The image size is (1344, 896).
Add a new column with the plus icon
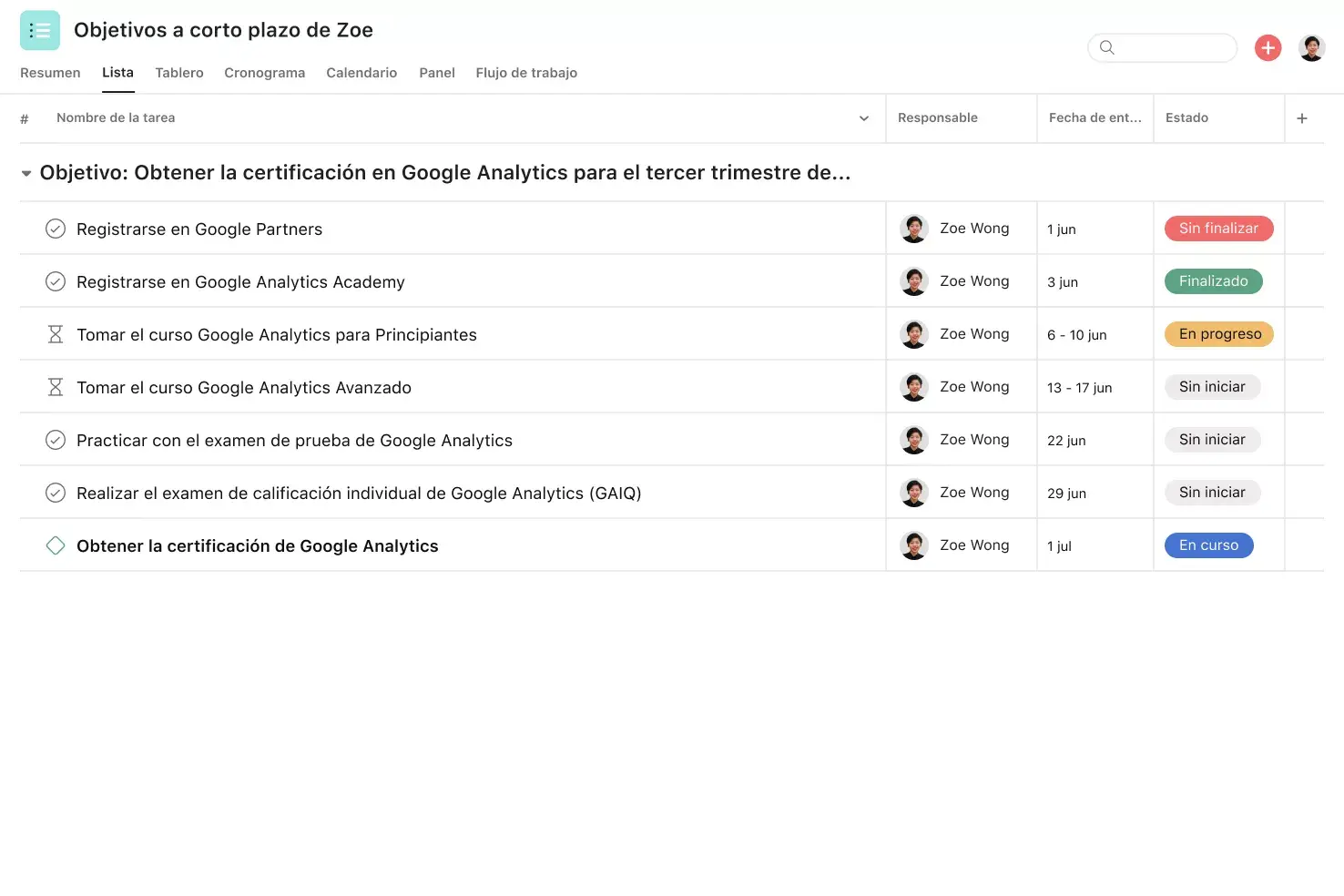click(1302, 118)
